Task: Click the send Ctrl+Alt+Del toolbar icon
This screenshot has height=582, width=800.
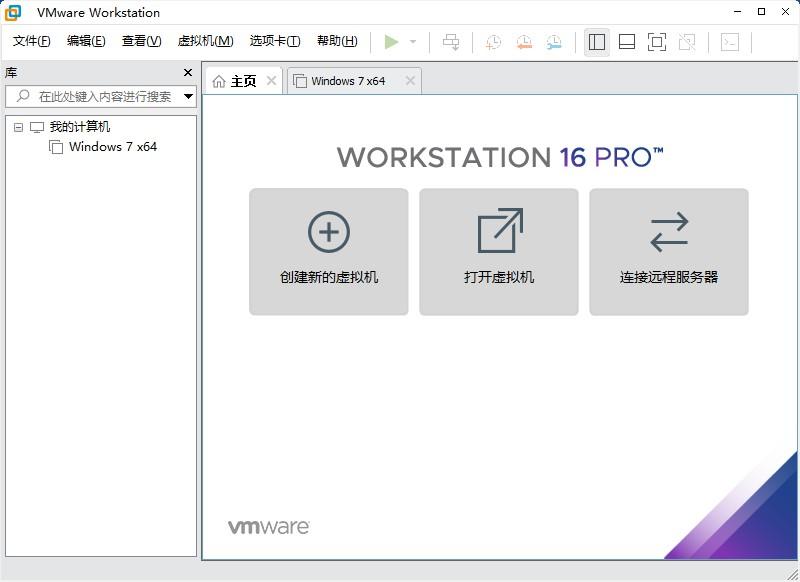Action: coord(452,42)
